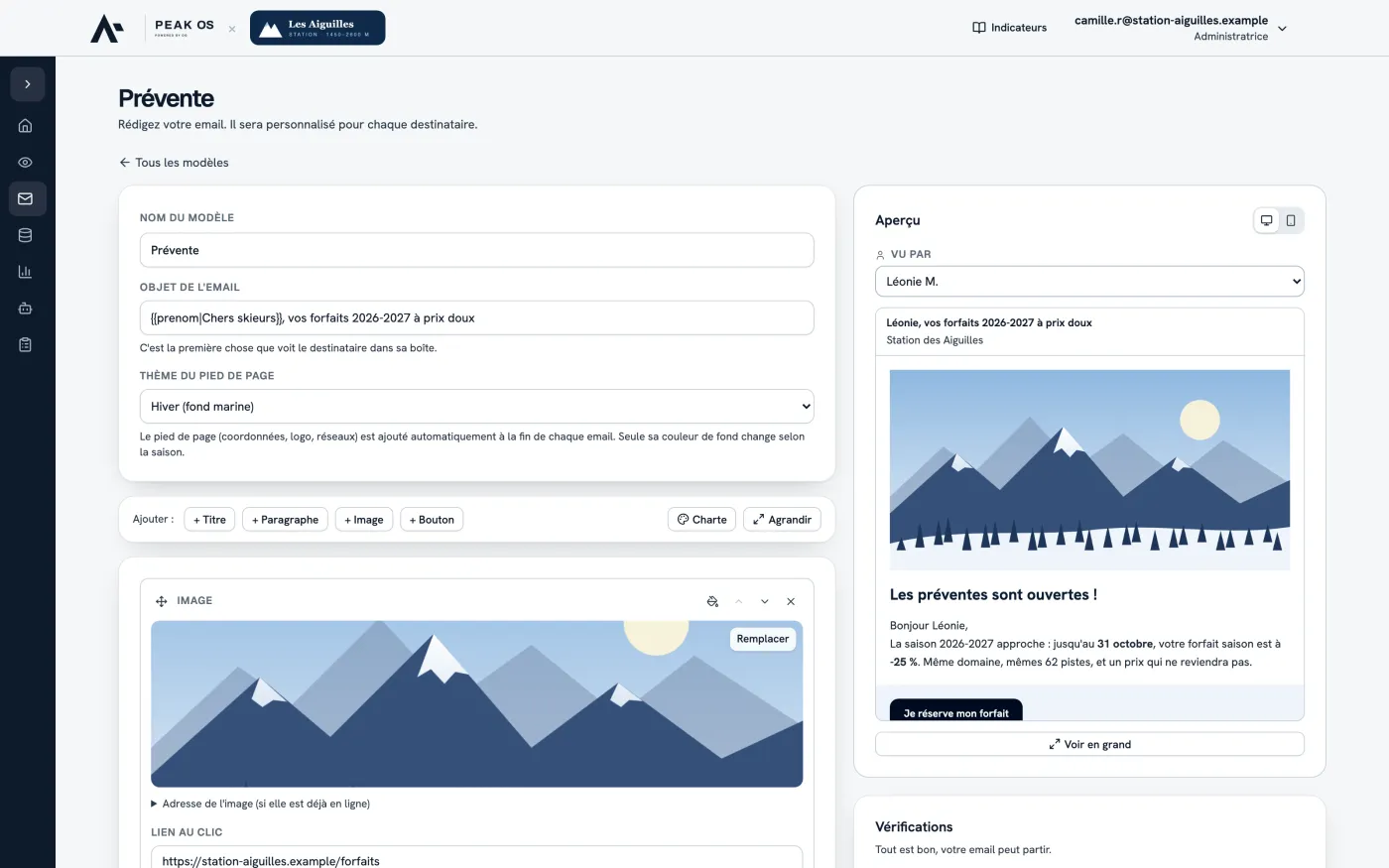Add a Titre block
Viewport: 1389px width, 868px height.
pyautogui.click(x=209, y=520)
